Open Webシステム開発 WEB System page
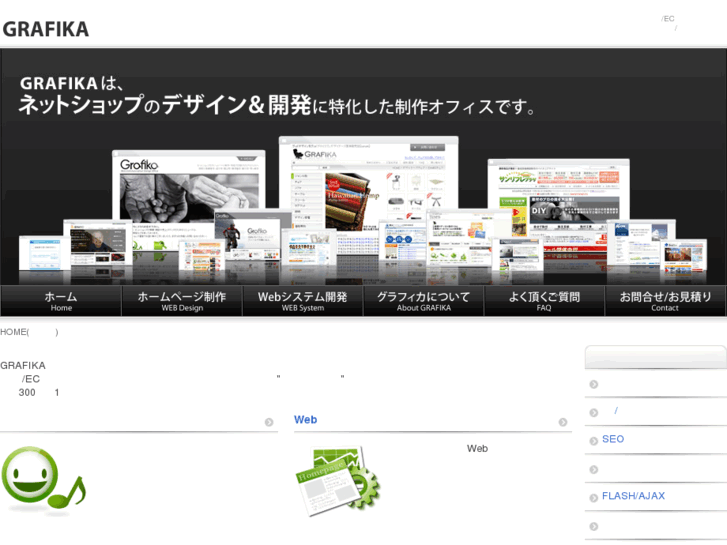The image size is (727, 545). [303, 301]
